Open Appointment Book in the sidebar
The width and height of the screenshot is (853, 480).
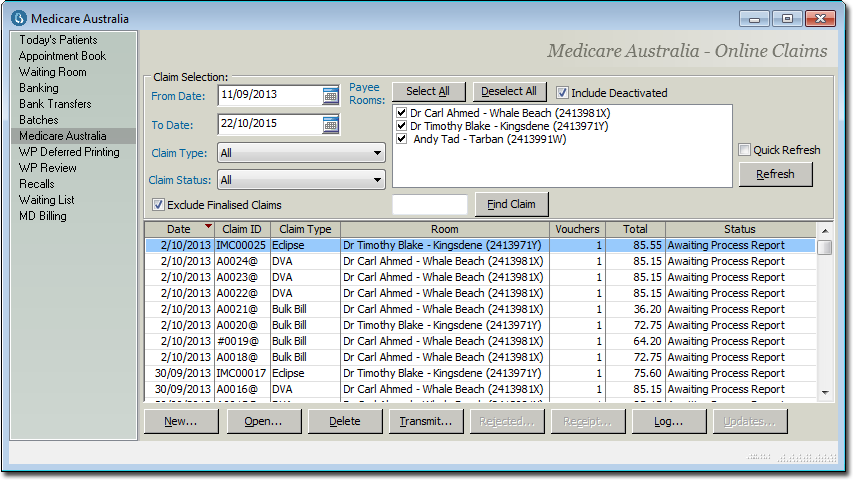pos(62,56)
